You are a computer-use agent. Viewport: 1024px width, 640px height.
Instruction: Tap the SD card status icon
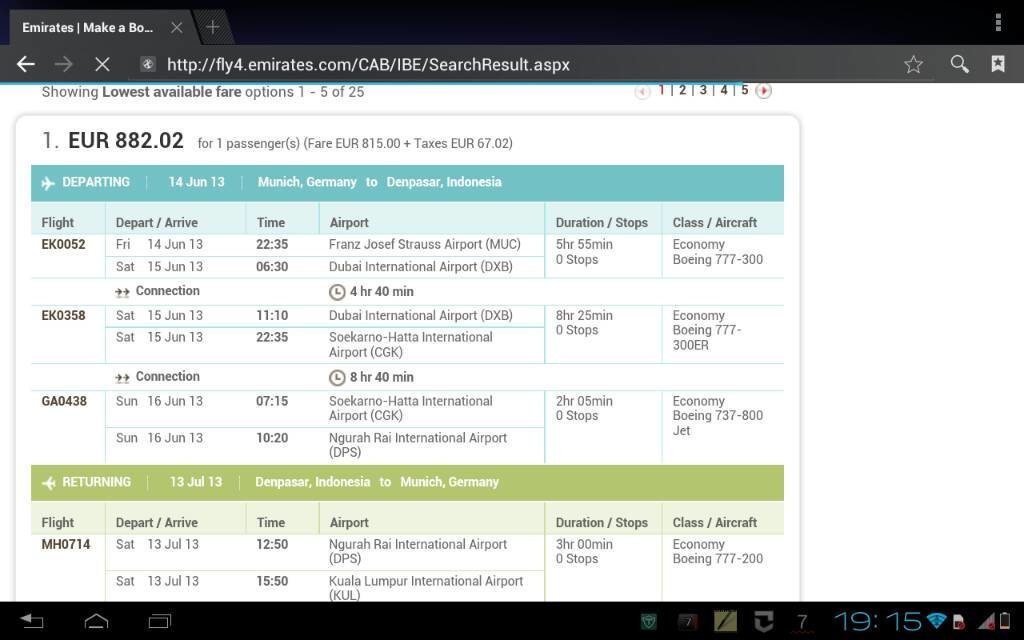pos(959,621)
